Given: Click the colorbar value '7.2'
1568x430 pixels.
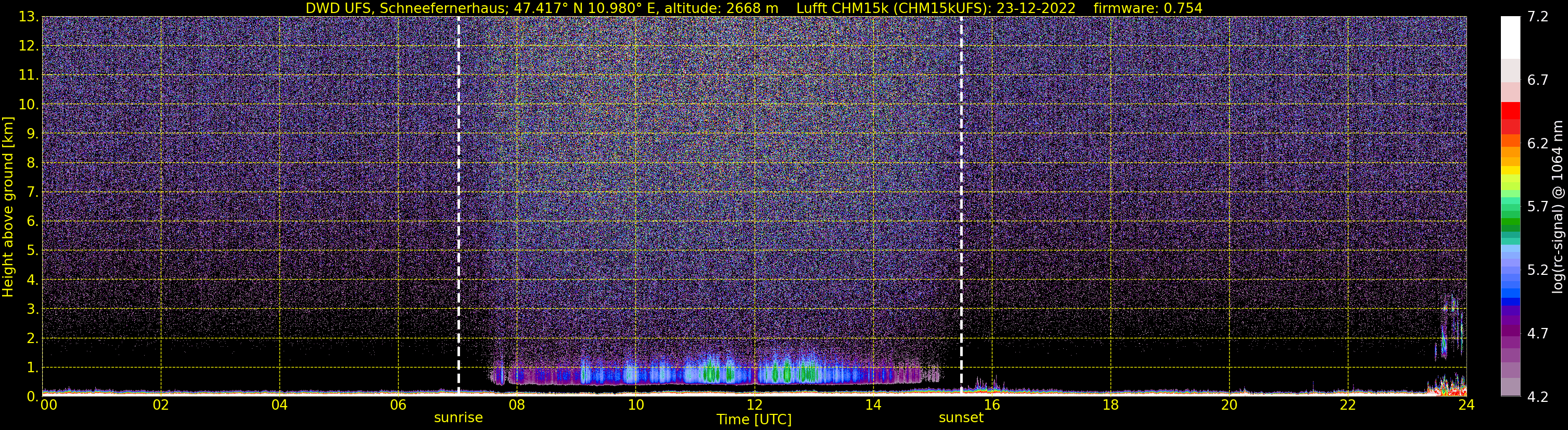Looking at the screenshot, I should click(1538, 17).
